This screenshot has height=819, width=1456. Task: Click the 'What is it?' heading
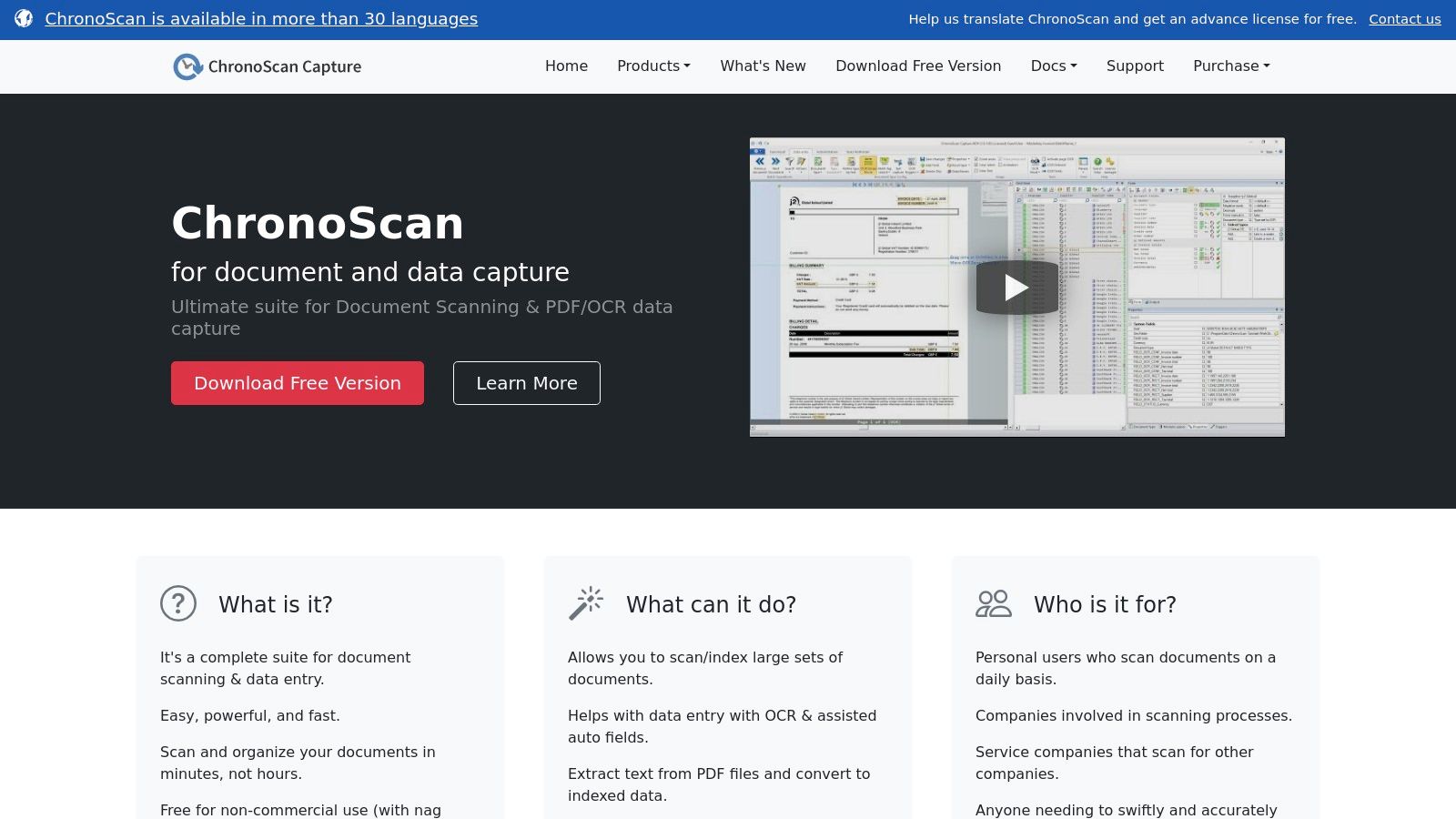tap(276, 604)
